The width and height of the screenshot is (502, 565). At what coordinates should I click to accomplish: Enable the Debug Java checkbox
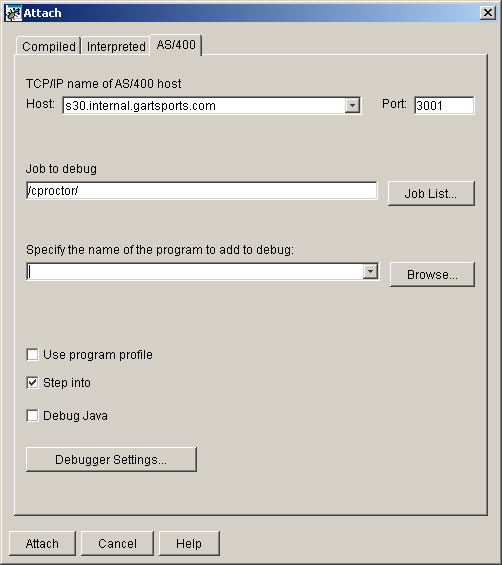[x=32, y=415]
